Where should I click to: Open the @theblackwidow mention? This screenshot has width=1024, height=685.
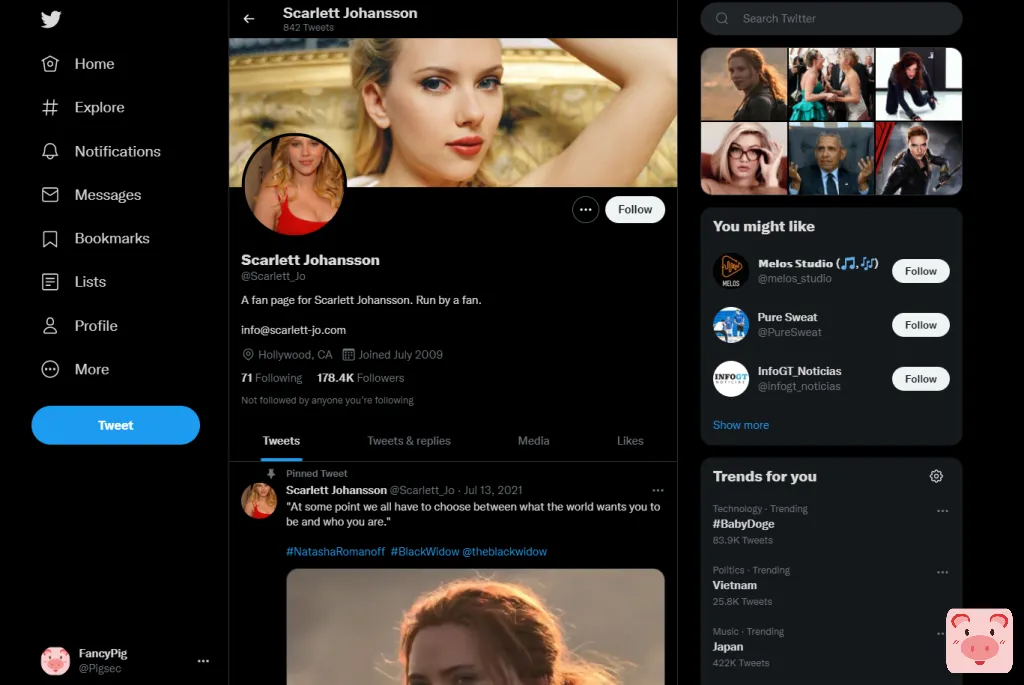click(x=505, y=552)
